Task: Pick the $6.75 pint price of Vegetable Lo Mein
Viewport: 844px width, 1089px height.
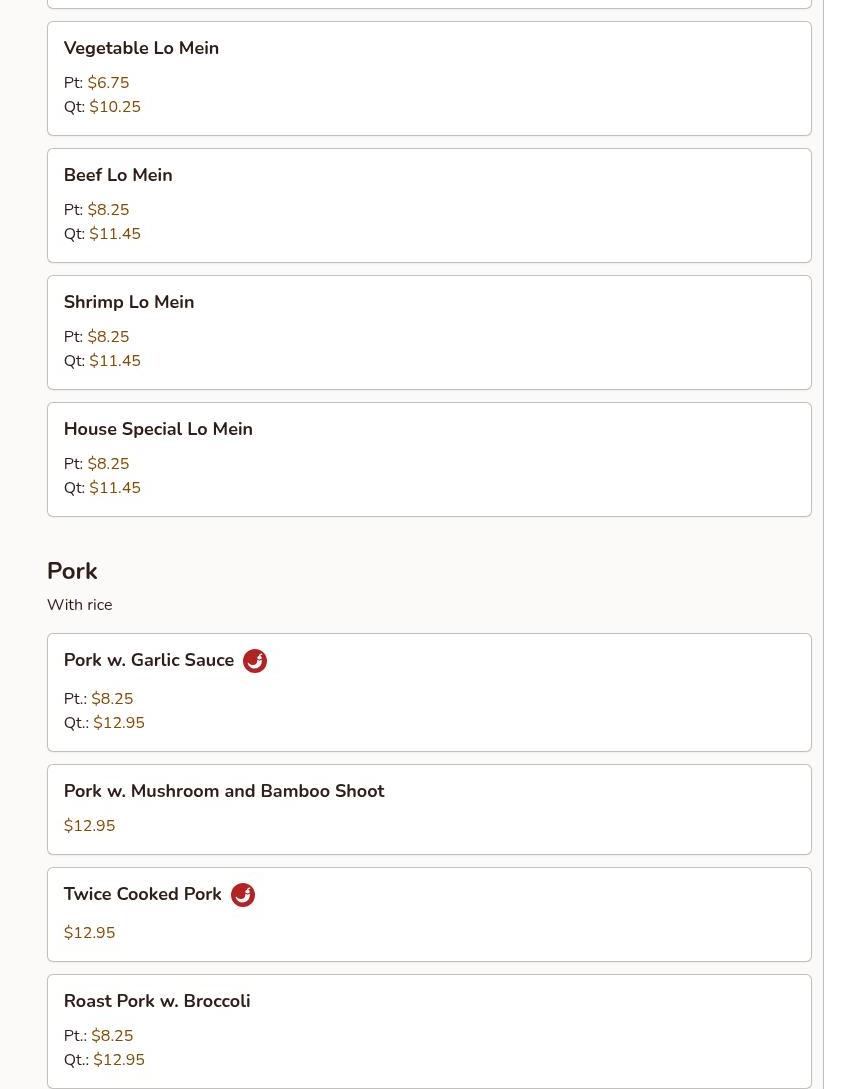Action: click(x=108, y=83)
